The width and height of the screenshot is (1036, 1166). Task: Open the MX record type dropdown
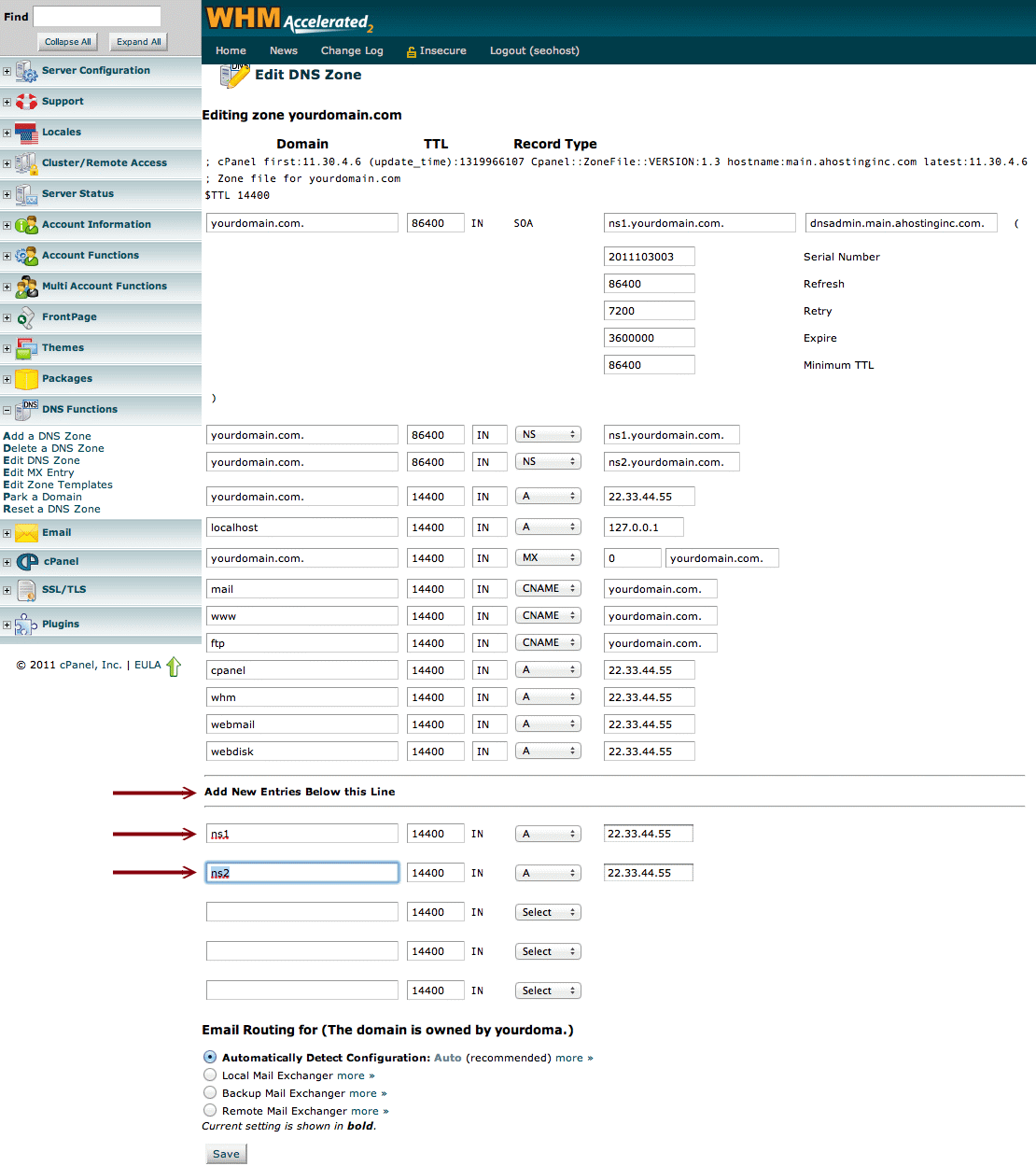click(548, 557)
